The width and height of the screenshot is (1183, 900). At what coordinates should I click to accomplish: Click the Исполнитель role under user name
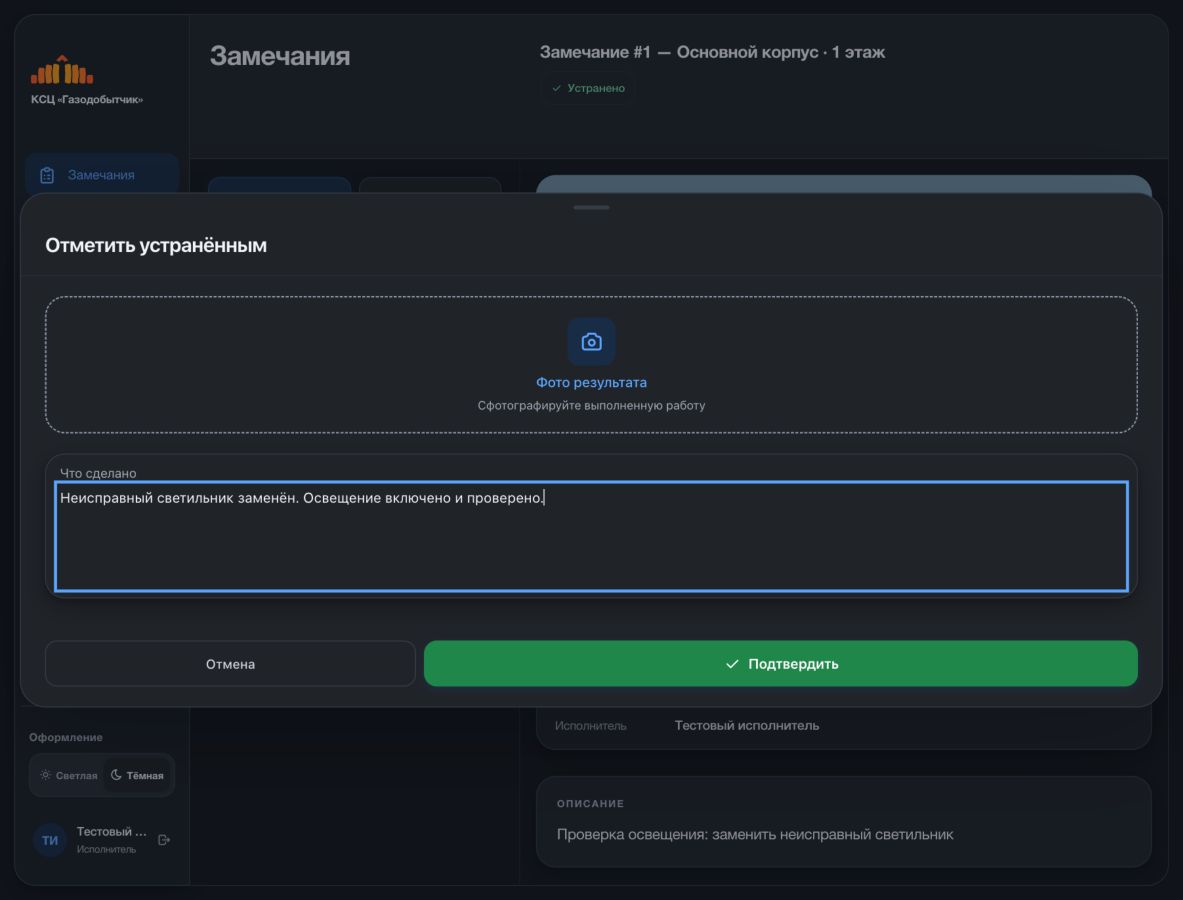click(106, 849)
